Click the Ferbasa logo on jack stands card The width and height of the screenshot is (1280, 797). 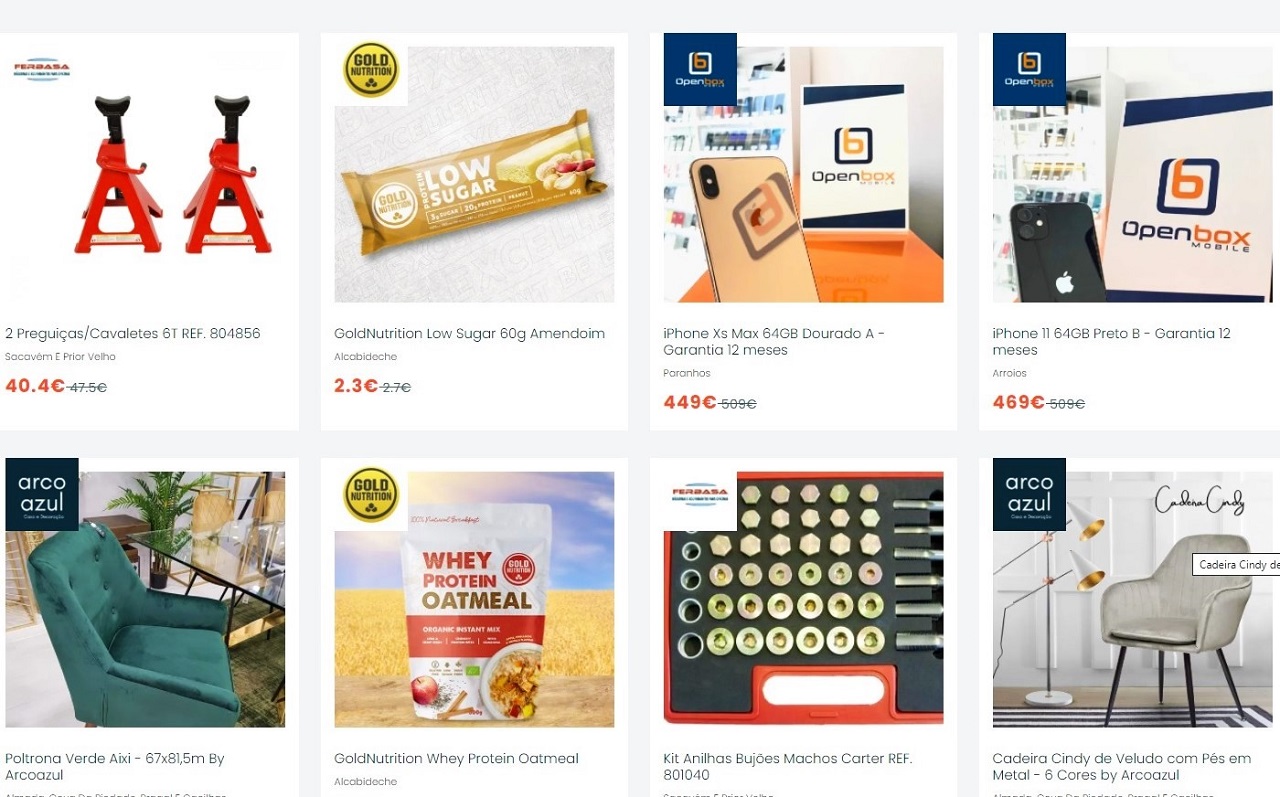click(x=41, y=70)
